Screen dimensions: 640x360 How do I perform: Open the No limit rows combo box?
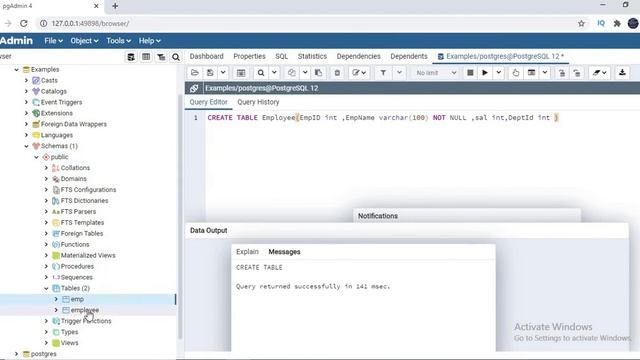436,73
